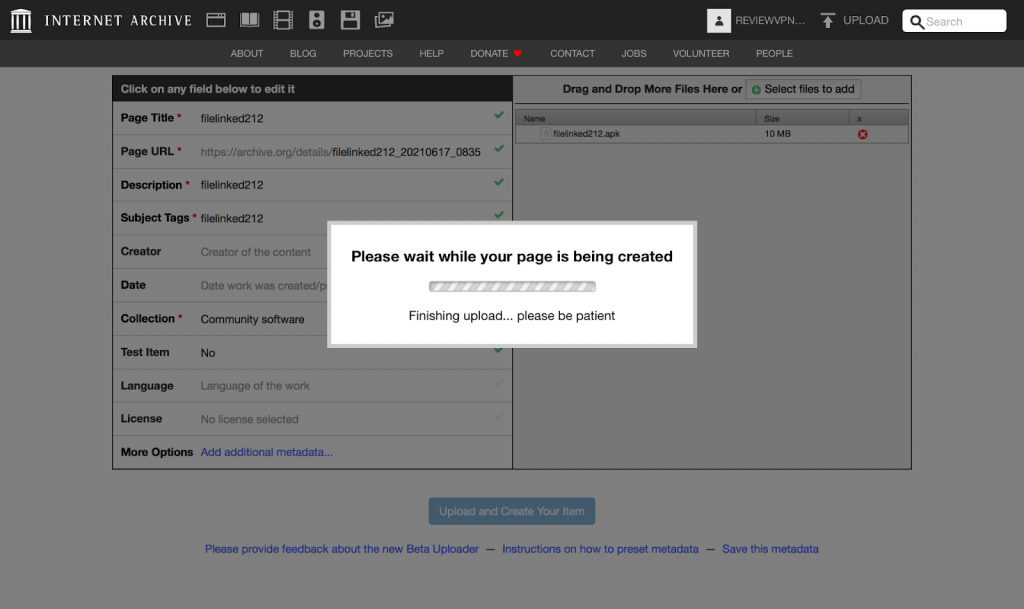Click the user avatar icon

pyautogui.click(x=718, y=21)
